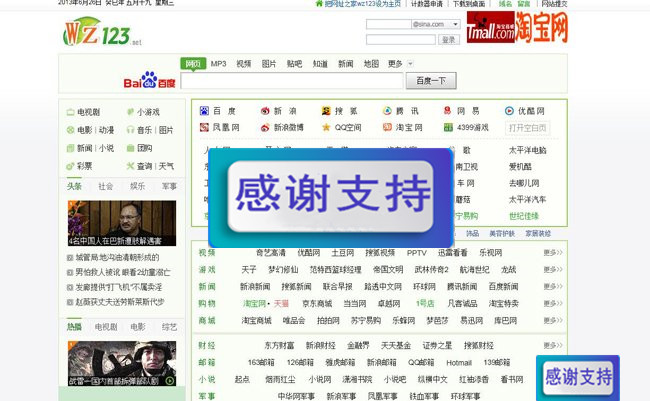Click the mail password input field
Viewport: 650px width, 401px height.
400,40
